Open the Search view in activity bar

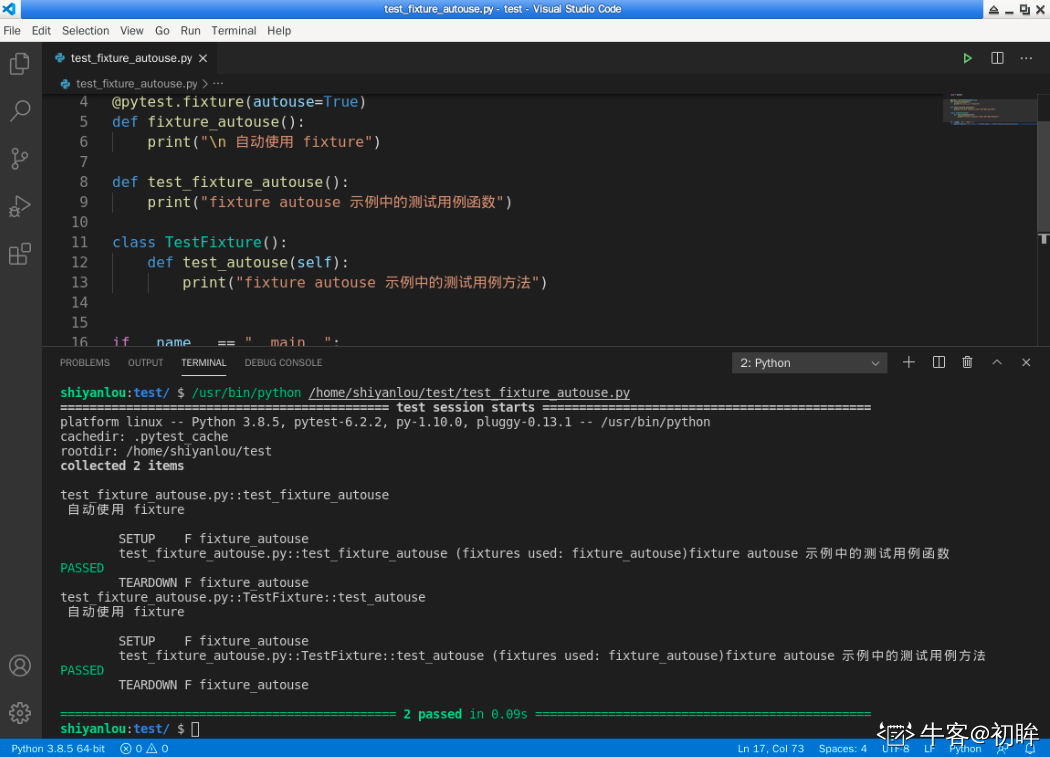click(20, 111)
